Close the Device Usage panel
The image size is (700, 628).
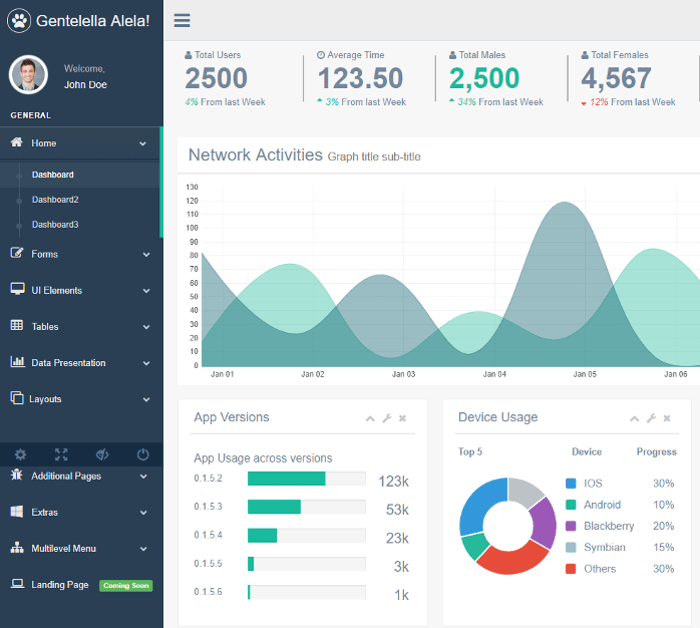point(666,418)
